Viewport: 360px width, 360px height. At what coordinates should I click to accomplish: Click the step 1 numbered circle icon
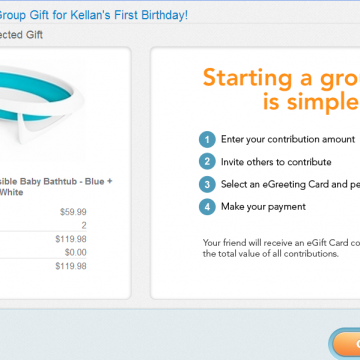pos(207,140)
